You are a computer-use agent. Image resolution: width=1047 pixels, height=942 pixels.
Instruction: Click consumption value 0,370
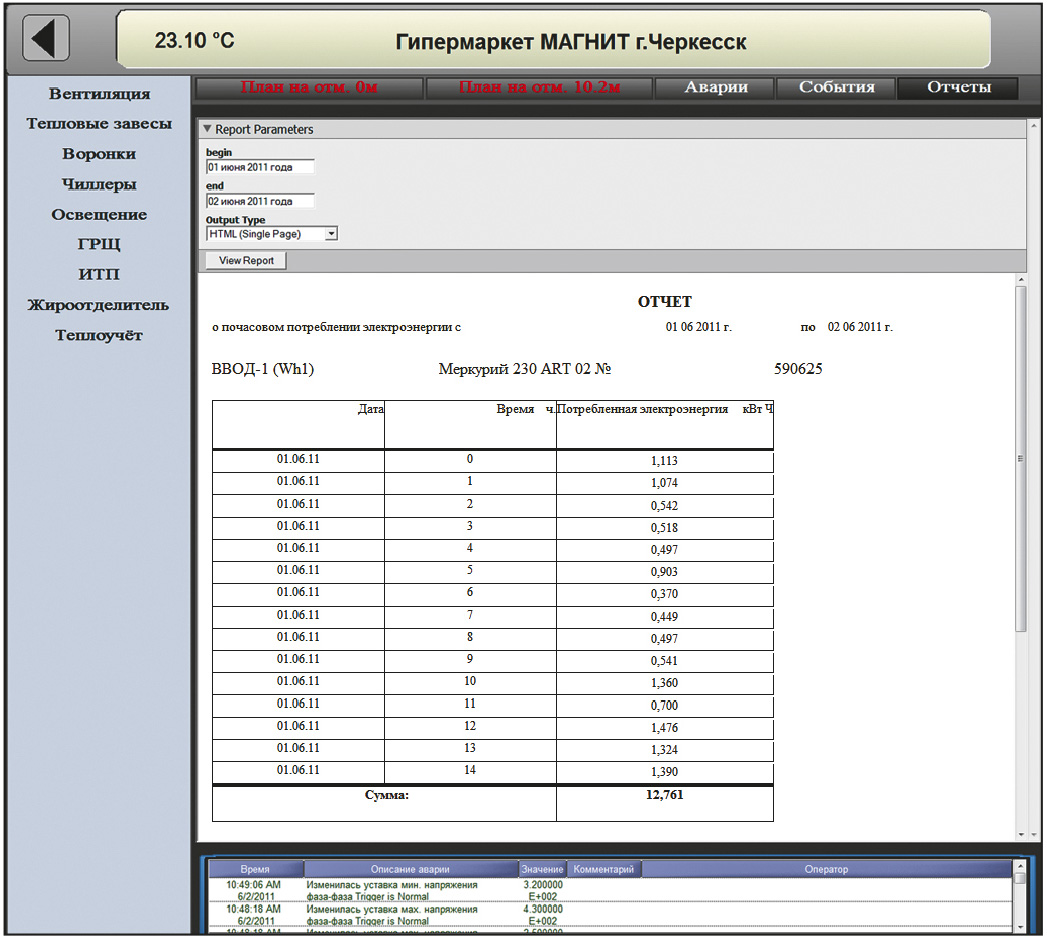(664, 594)
